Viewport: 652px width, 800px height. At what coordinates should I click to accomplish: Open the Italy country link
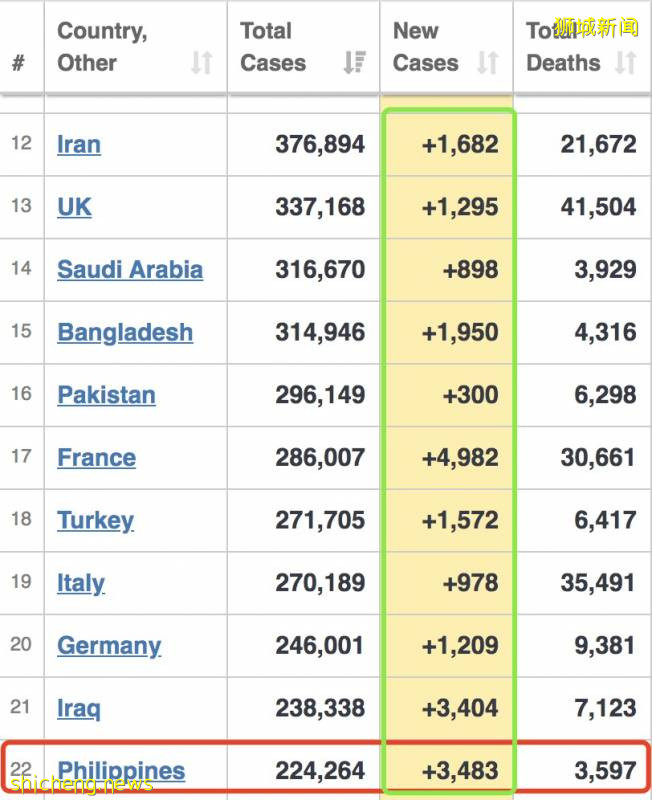81,583
